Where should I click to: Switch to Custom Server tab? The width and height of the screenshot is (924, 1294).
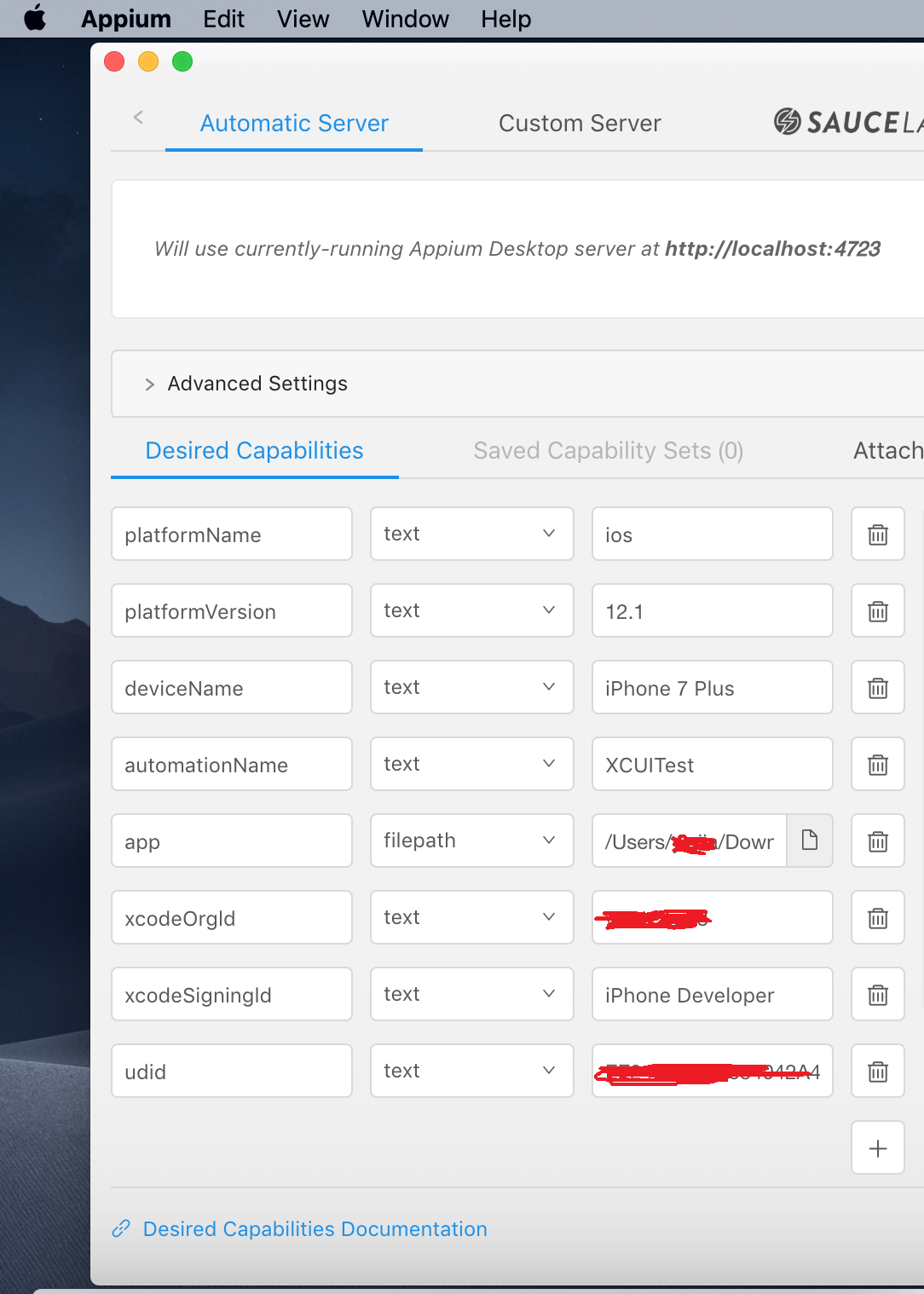[x=580, y=124]
